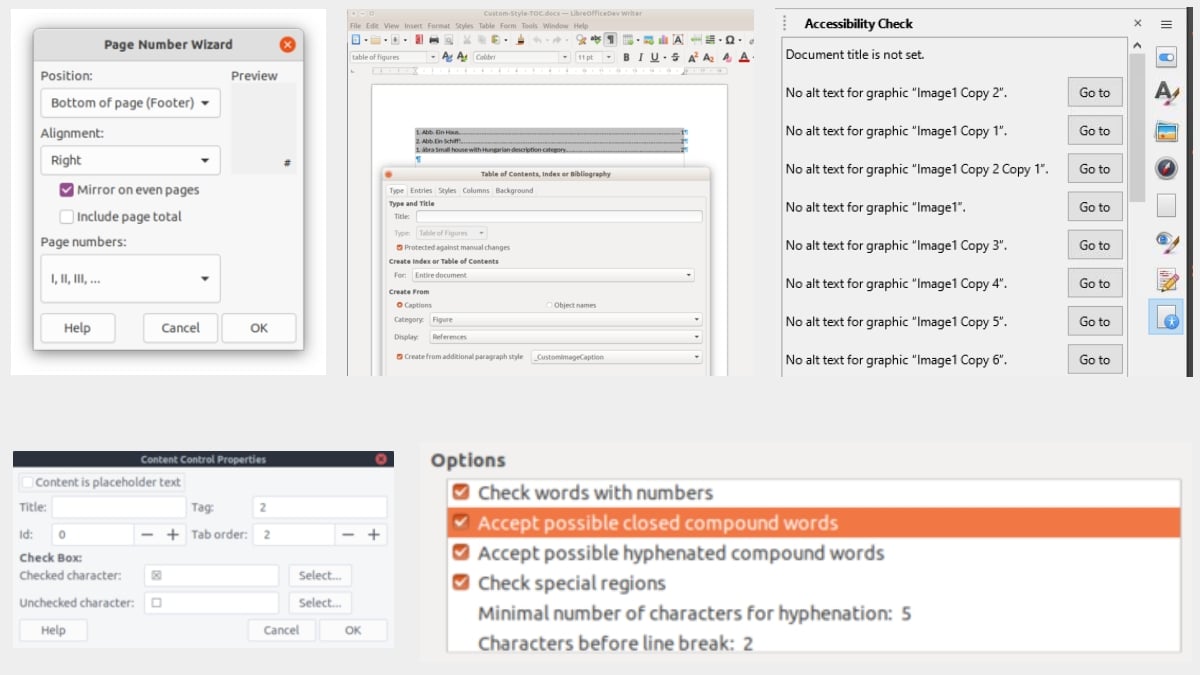Enable Include page total checkbox
This screenshot has height=675, width=1200.
(67, 217)
